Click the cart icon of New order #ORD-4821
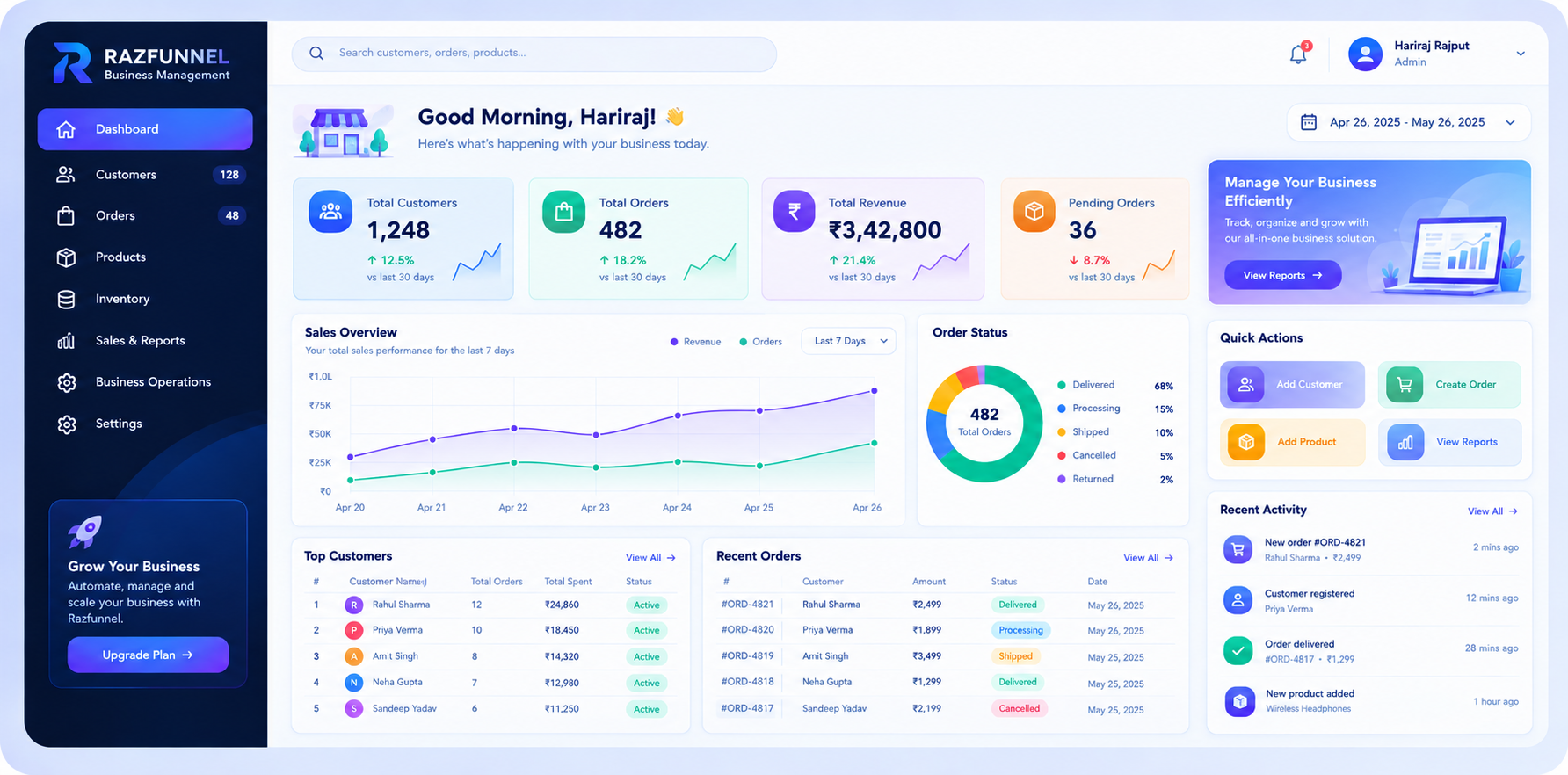The image size is (1568, 775). [x=1238, y=549]
